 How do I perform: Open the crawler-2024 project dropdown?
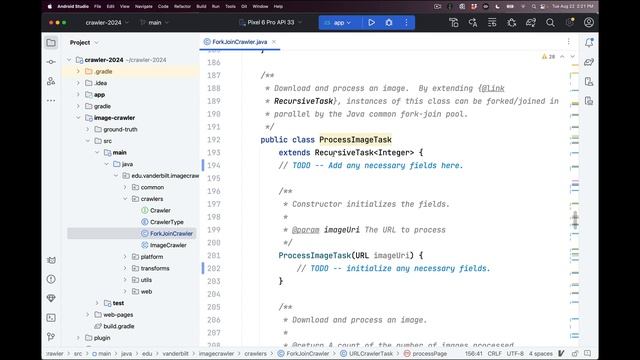[107, 23]
